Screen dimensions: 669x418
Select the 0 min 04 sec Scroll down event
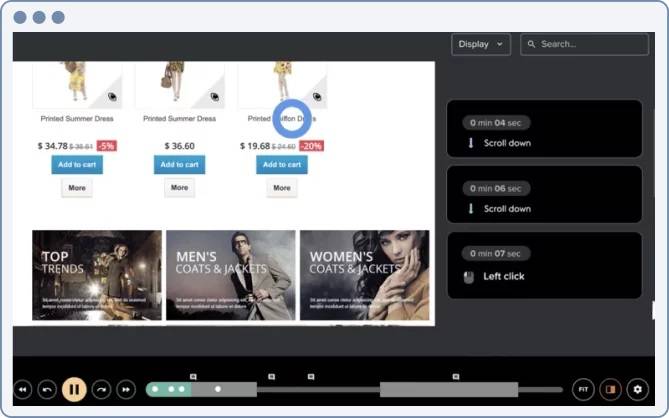click(x=543, y=132)
